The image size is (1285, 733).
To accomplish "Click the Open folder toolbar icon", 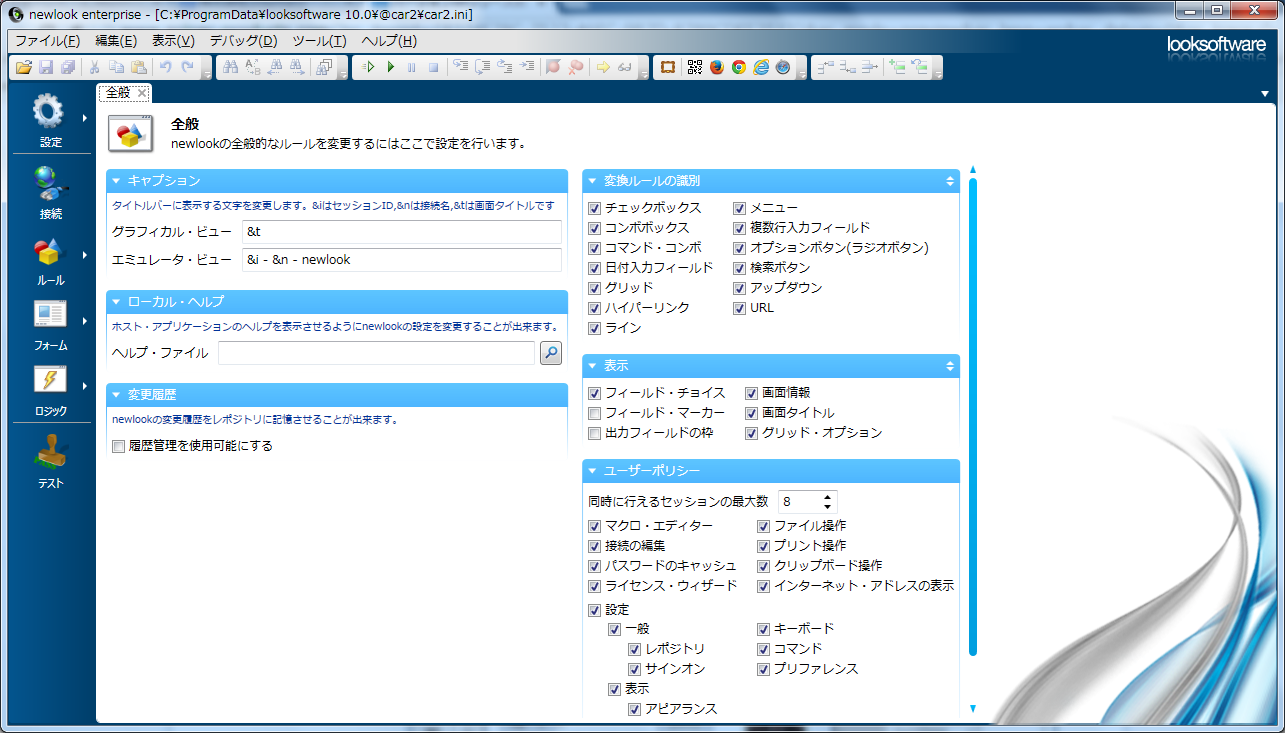I will click(x=23, y=67).
